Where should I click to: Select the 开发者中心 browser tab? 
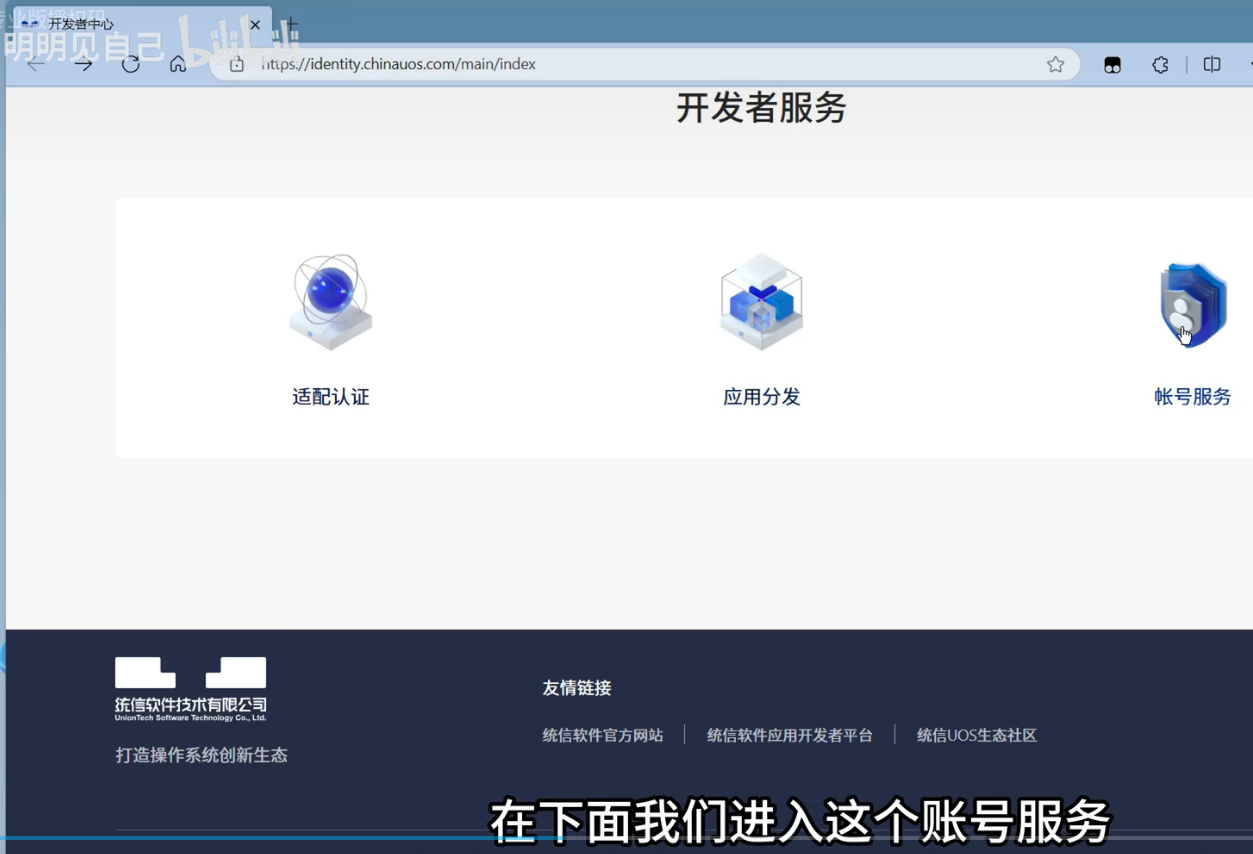click(140, 24)
